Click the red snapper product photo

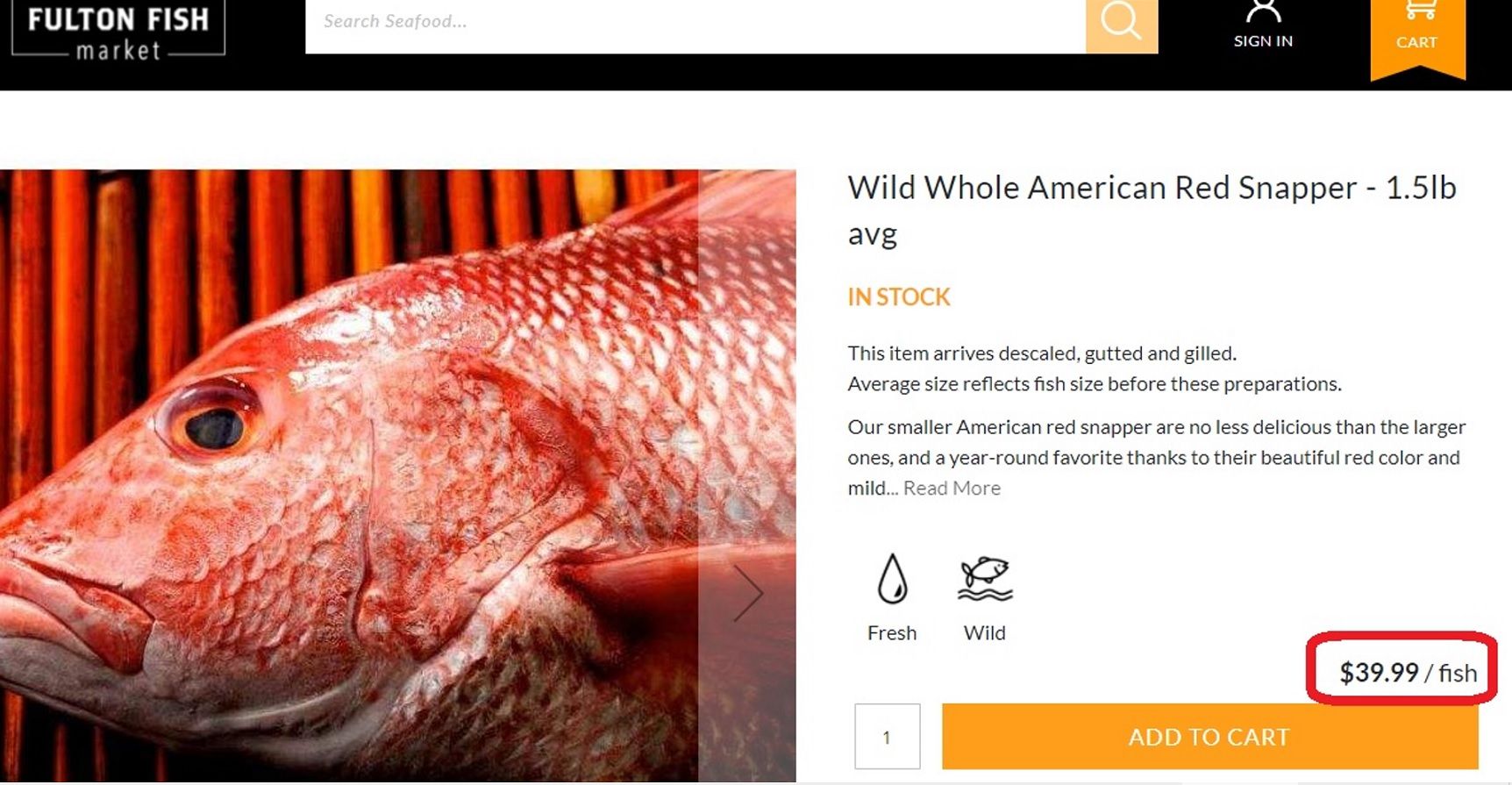coord(397,475)
